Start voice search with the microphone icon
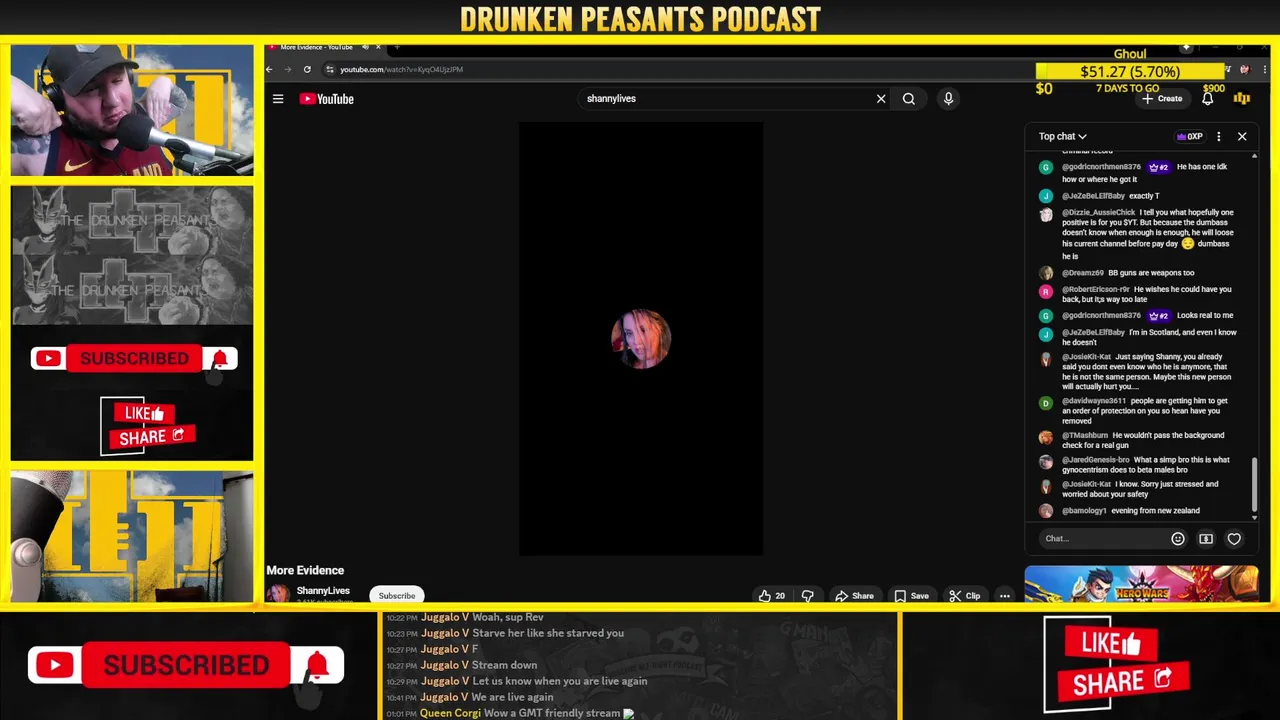This screenshot has width=1280, height=720. tap(948, 99)
